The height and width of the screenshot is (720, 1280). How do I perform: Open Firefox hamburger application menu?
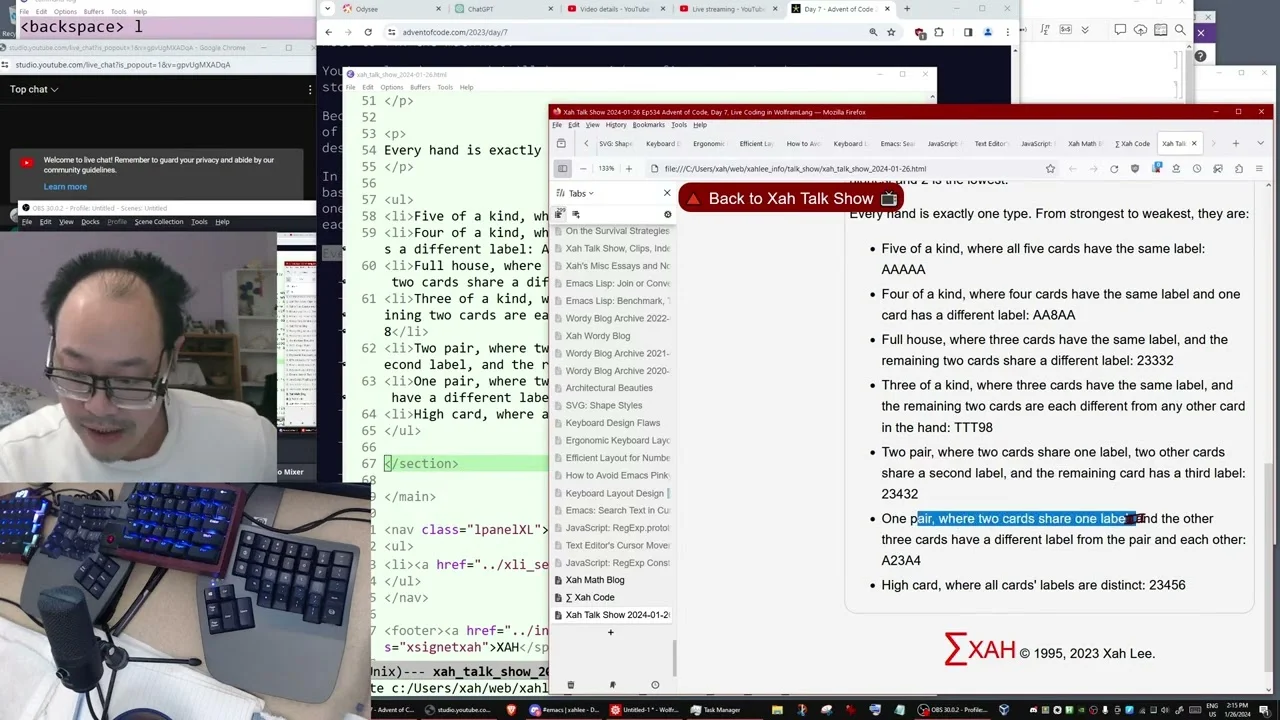[x=1259, y=169]
